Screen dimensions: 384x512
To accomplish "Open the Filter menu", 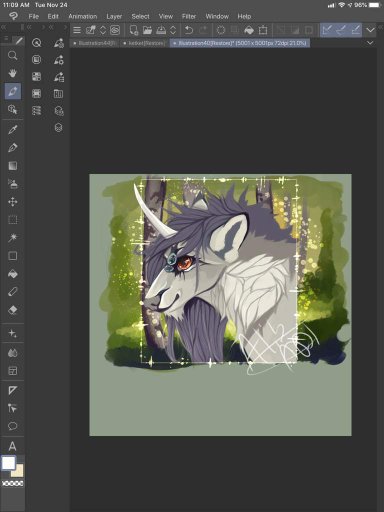I will 189,16.
